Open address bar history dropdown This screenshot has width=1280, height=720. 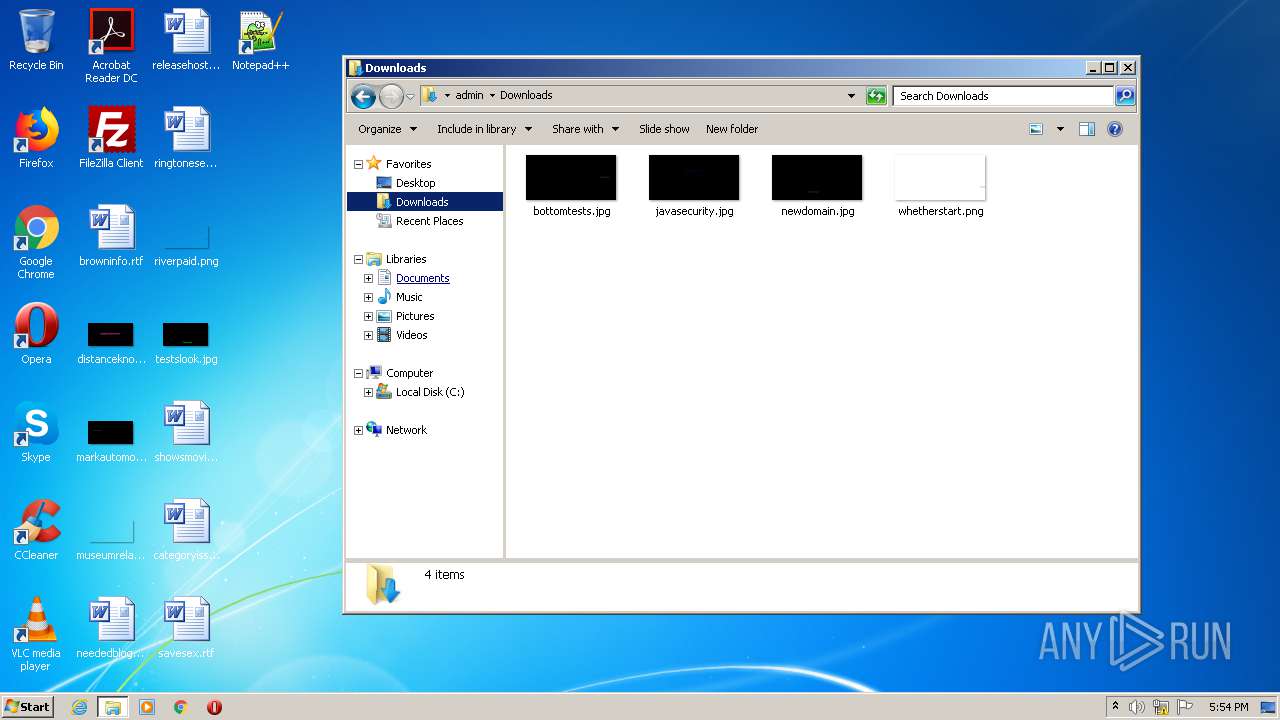(851, 96)
